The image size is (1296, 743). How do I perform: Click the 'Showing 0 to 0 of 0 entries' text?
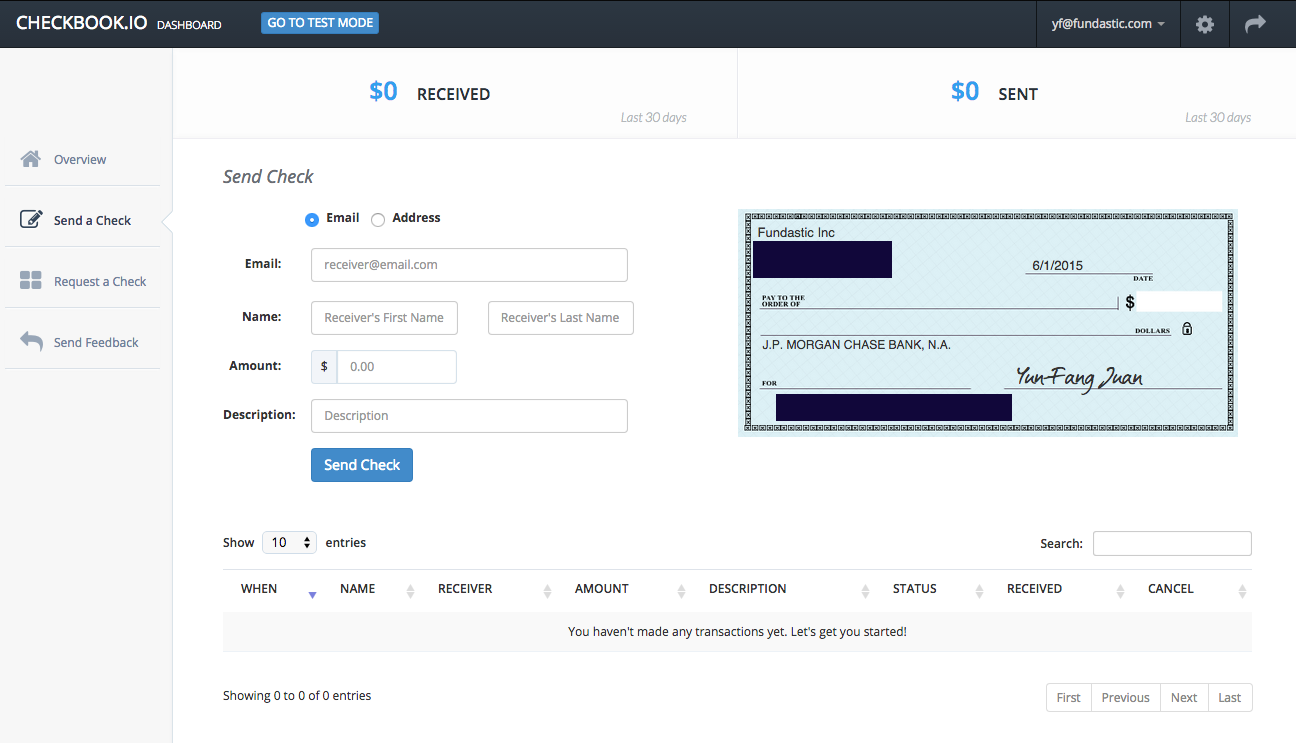297,695
